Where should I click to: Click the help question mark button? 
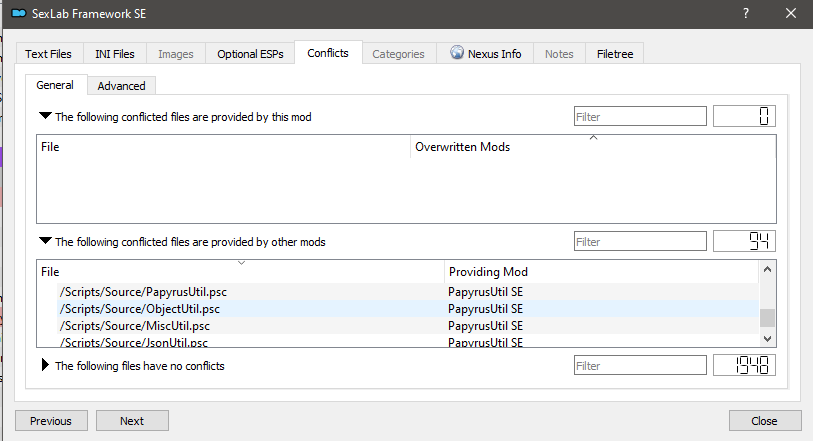pyautogui.click(x=746, y=13)
